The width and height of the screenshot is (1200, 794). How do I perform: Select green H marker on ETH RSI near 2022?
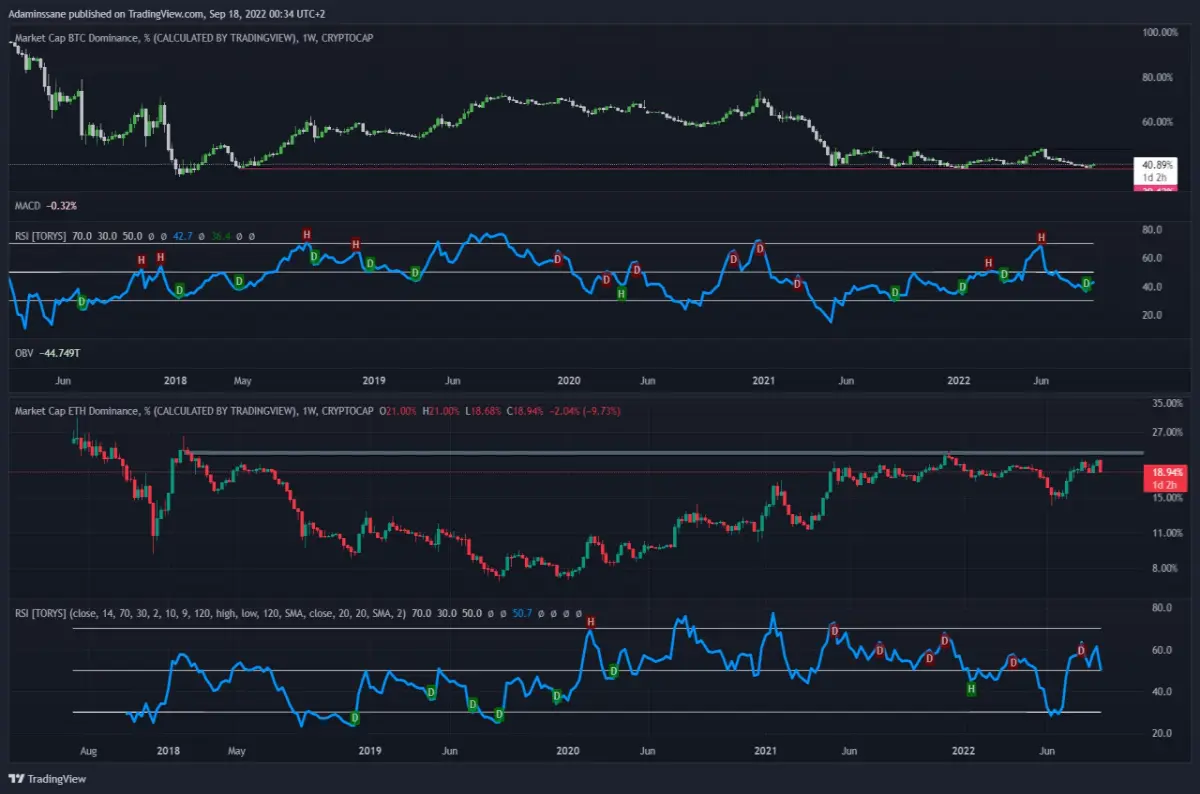click(x=970, y=689)
